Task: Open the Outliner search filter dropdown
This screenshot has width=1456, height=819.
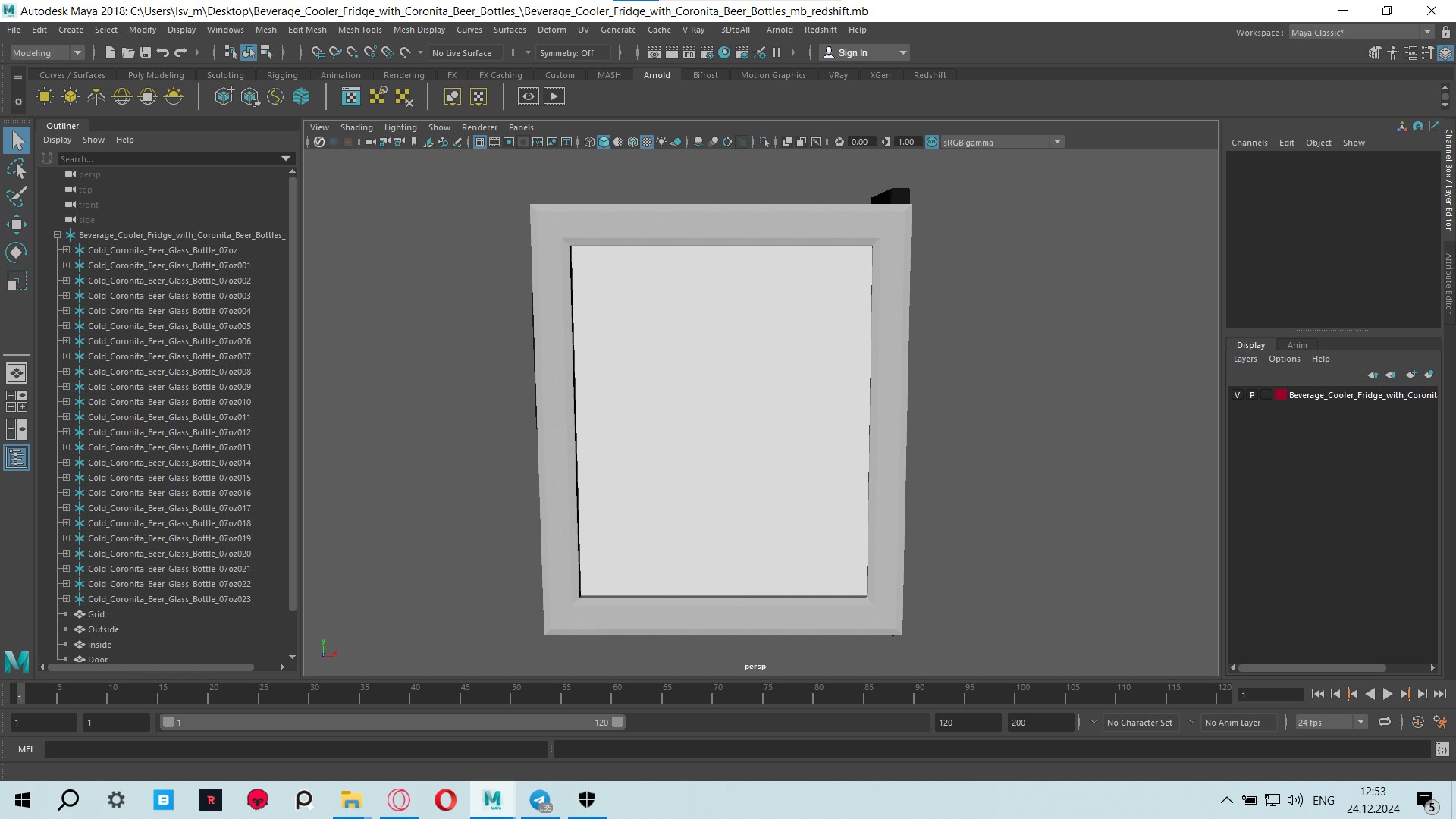Action: (x=286, y=158)
